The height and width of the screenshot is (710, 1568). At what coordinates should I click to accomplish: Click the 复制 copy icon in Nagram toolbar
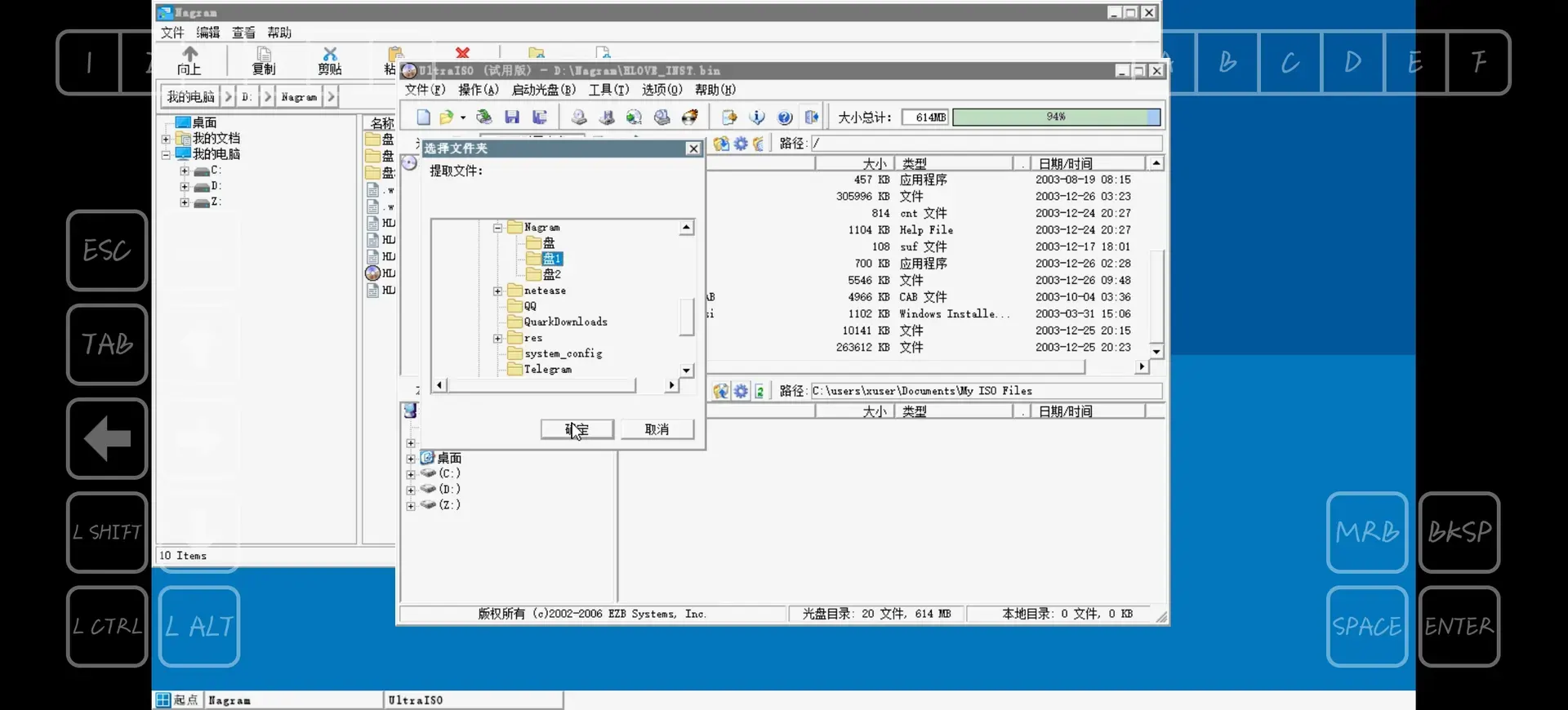[264, 60]
